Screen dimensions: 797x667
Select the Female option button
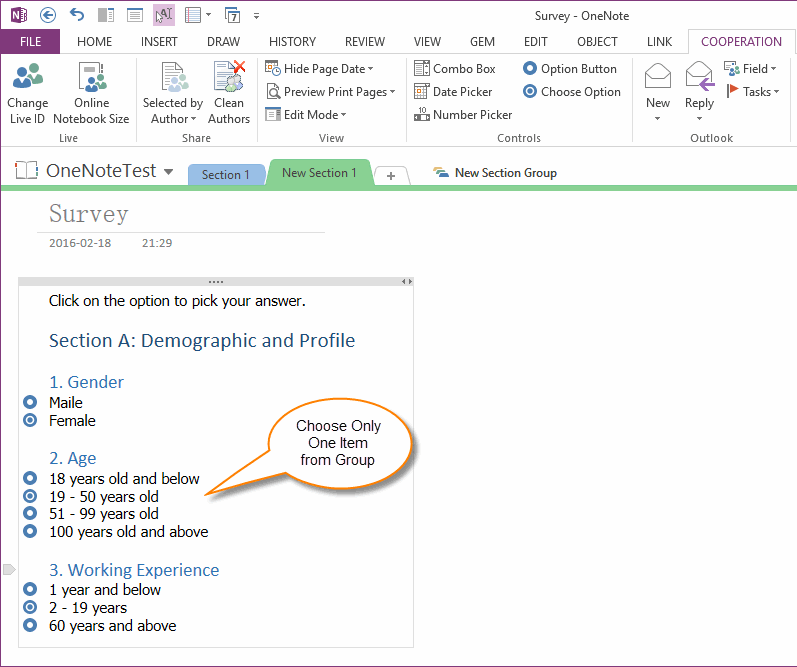click(30, 420)
